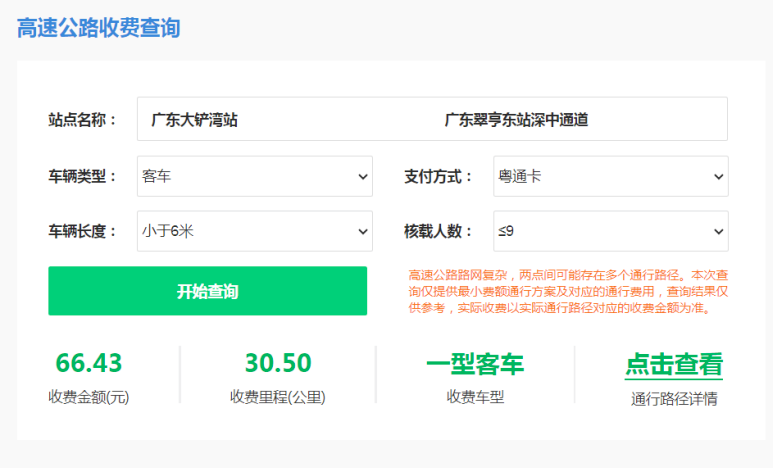Click the 站点名称 label
Screen dimensions: 773x468
click(x=82, y=120)
